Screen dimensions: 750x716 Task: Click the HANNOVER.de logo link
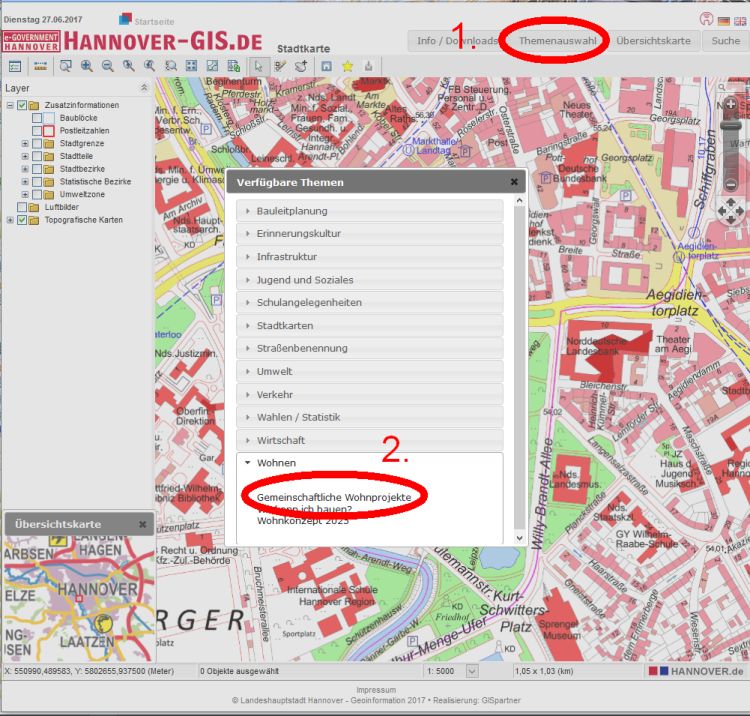pos(696,671)
